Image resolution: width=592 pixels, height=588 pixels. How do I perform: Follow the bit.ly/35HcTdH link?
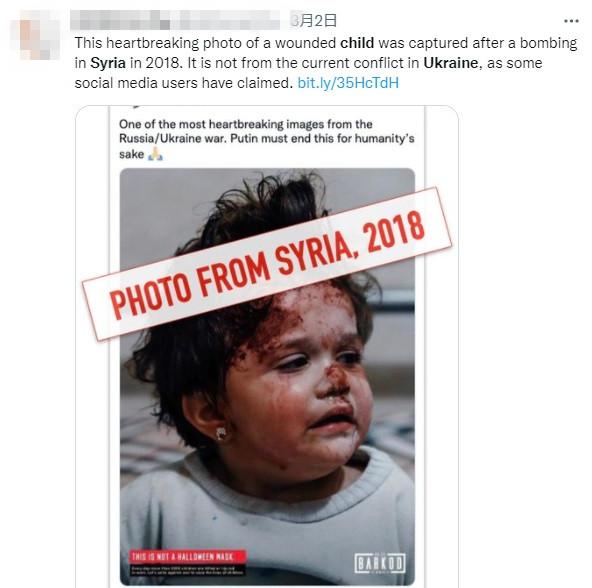point(348,83)
